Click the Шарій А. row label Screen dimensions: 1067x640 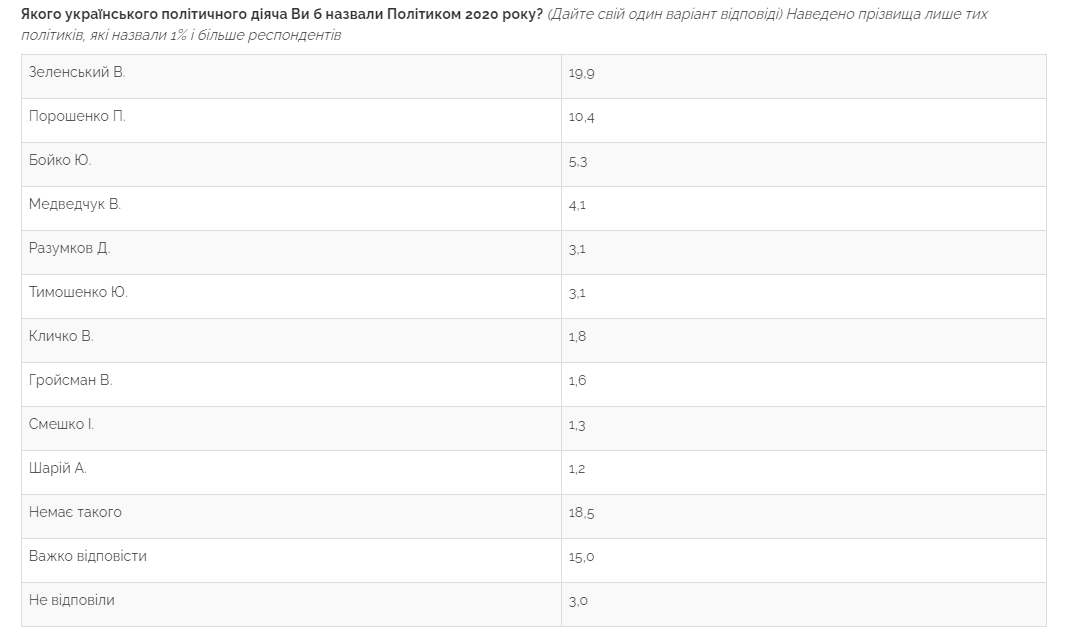pos(58,469)
